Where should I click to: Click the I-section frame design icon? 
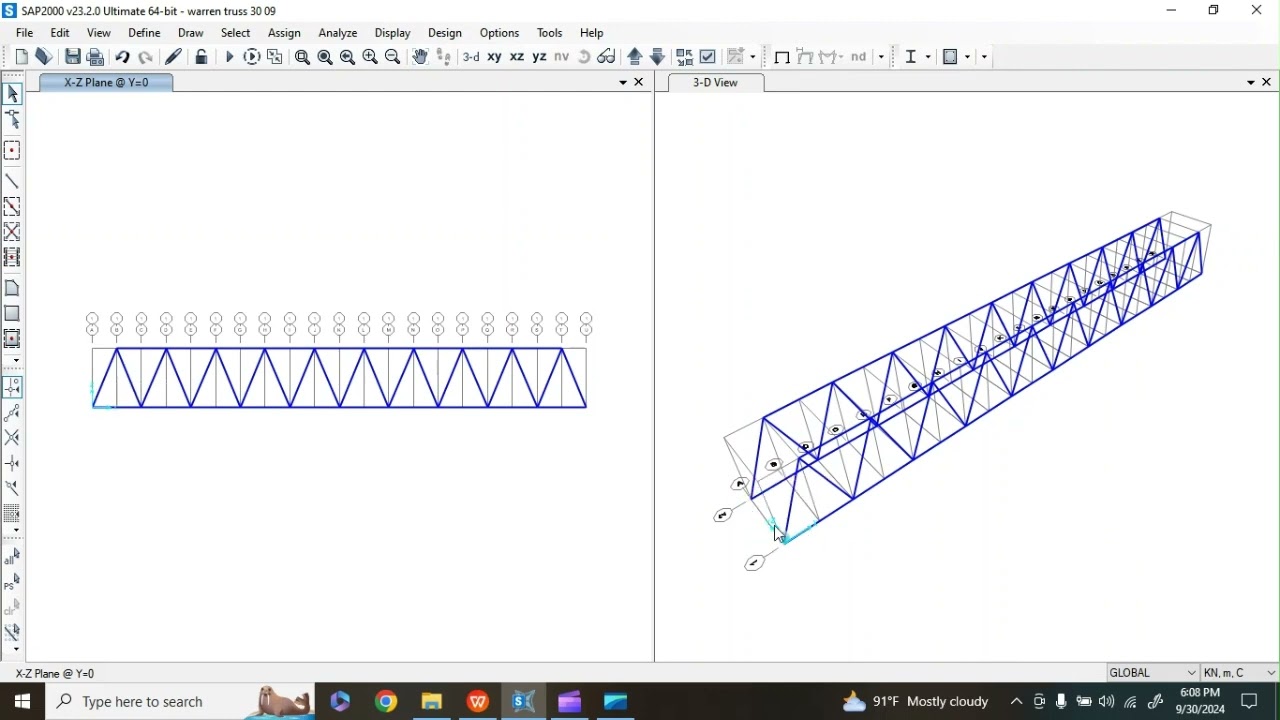pos(911,57)
